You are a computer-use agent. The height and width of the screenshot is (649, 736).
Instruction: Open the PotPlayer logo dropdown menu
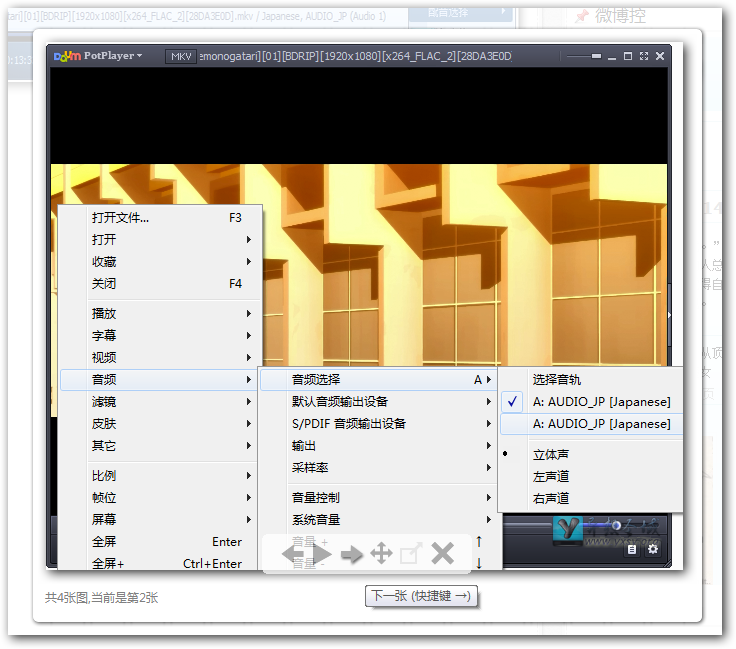98,56
